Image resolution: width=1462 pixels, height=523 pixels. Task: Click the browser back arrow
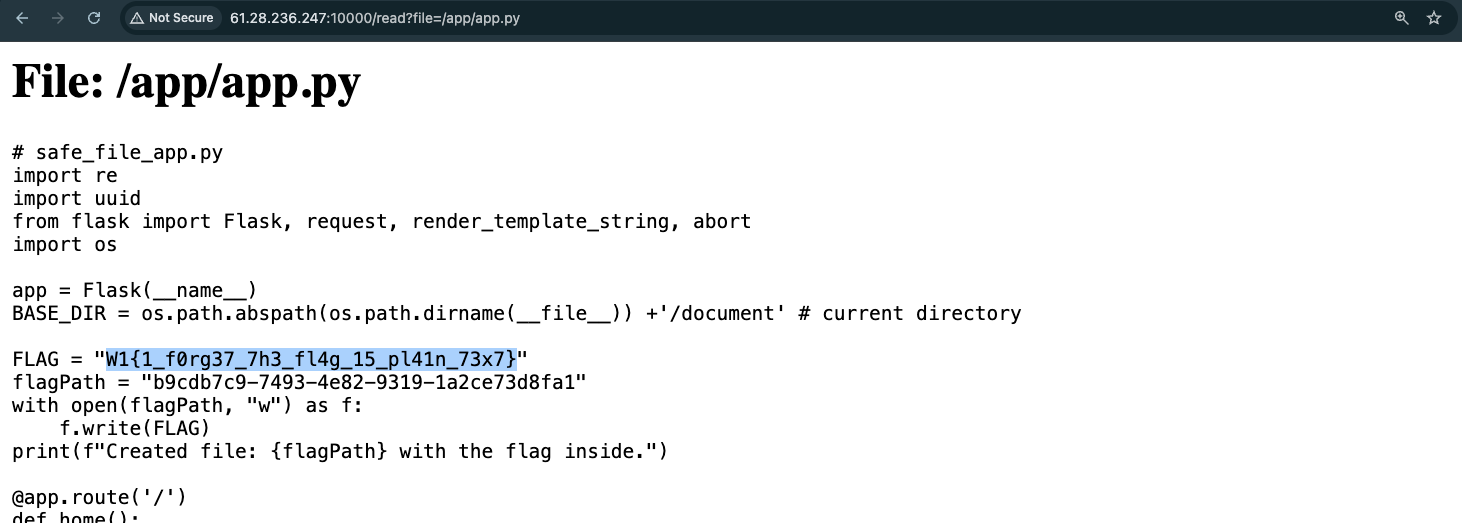(22, 18)
